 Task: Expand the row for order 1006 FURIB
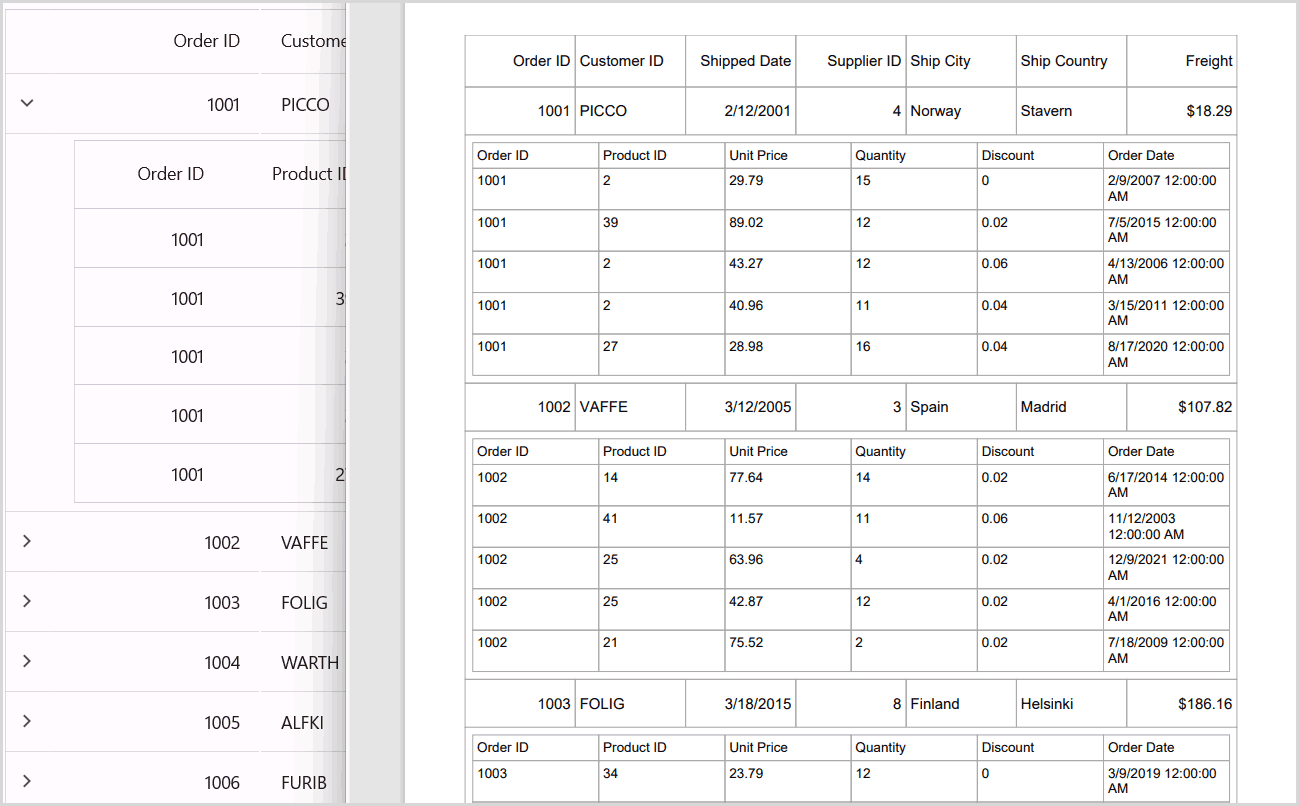pyautogui.click(x=27, y=782)
